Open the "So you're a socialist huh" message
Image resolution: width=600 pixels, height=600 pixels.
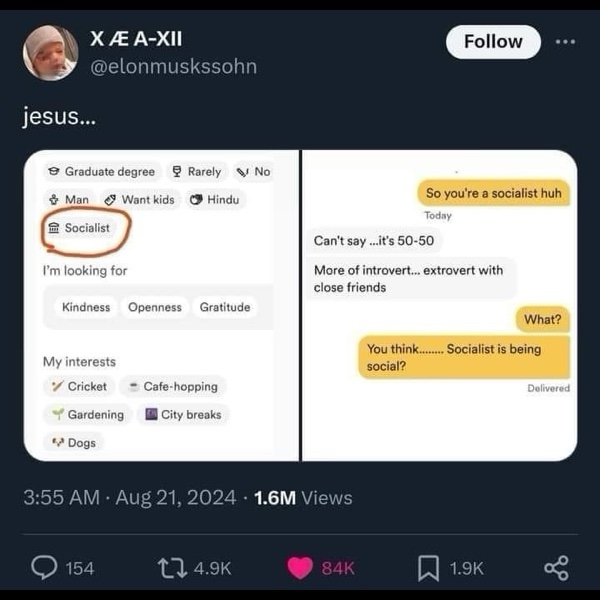pyautogui.click(x=493, y=193)
